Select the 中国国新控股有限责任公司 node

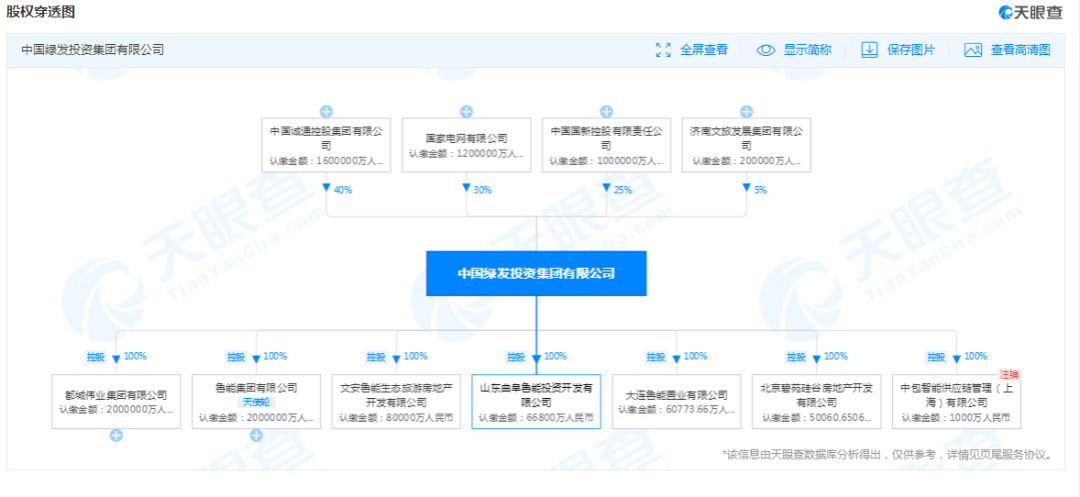[606, 145]
